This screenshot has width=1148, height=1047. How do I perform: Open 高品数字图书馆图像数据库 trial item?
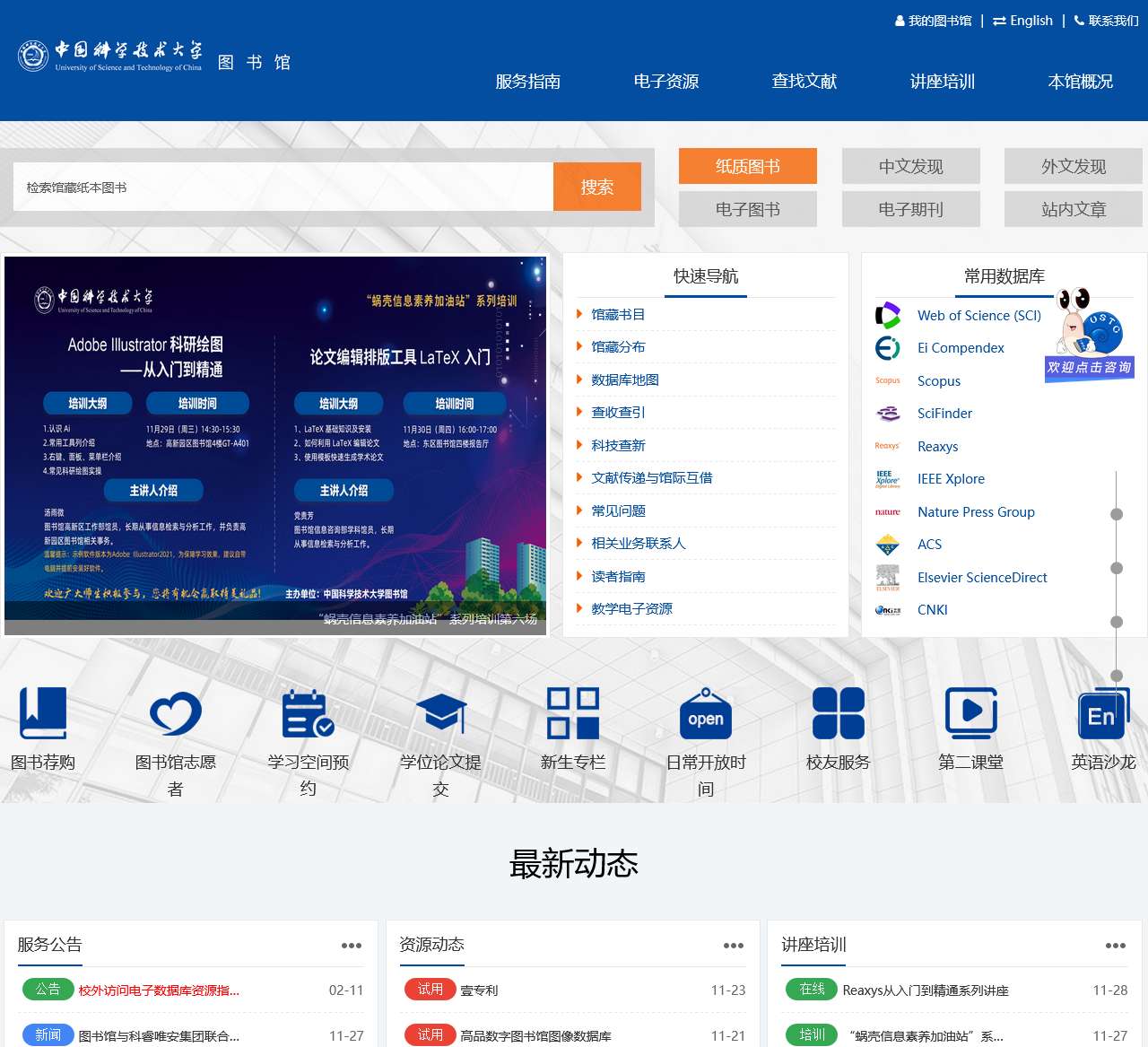535,1036
